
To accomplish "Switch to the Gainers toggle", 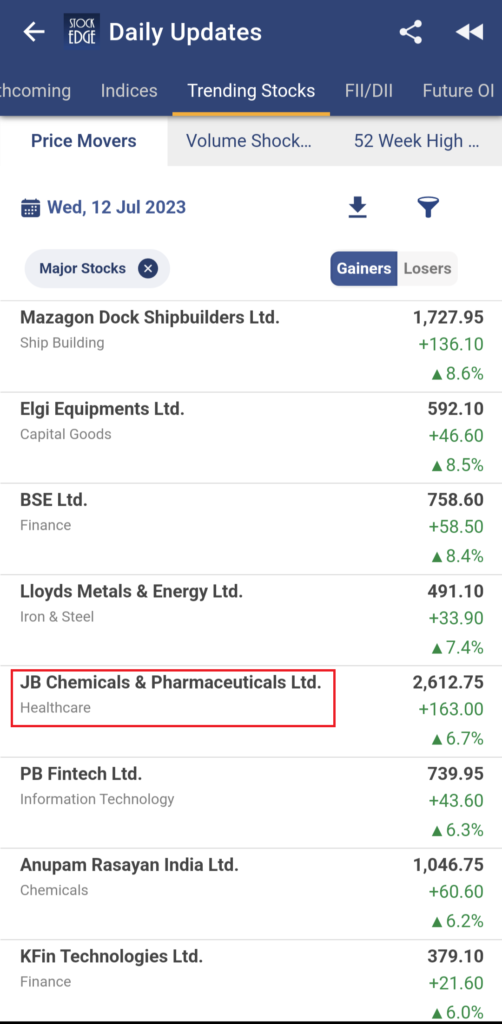I will [x=364, y=268].
